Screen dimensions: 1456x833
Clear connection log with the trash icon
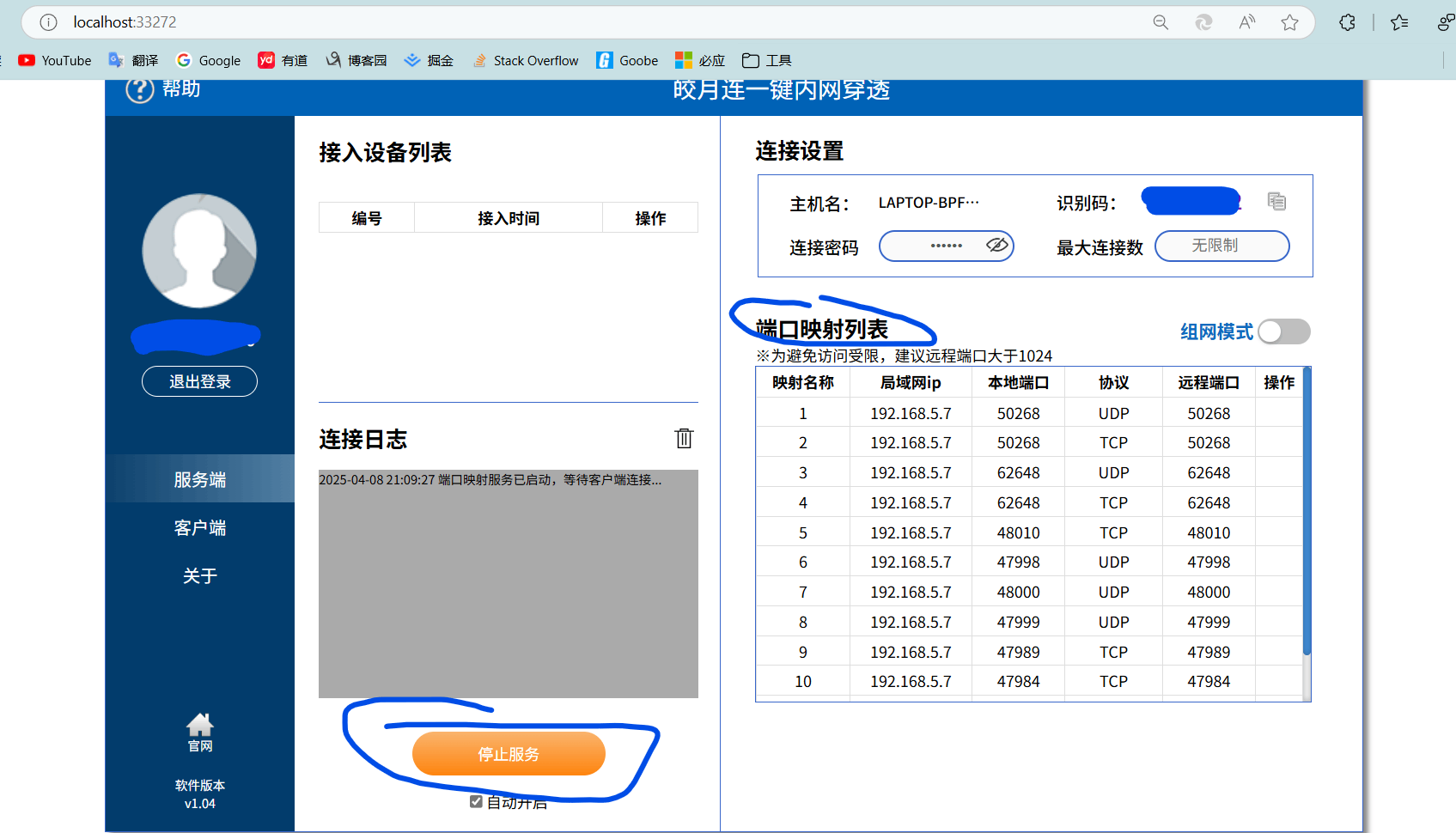684,438
